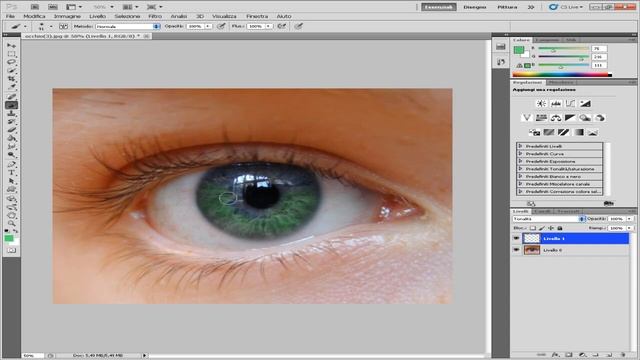Viewport: 640px width, 360px height.
Task: Launch Mini Bridge from application bar
Action: [53, 7]
